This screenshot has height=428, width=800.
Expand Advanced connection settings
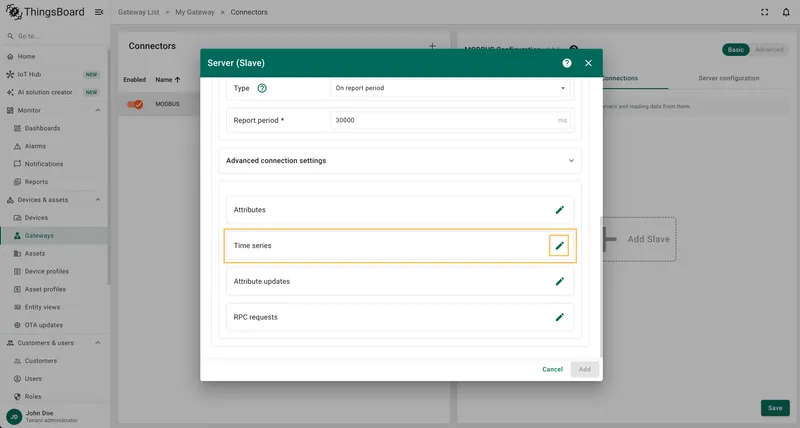(400, 161)
